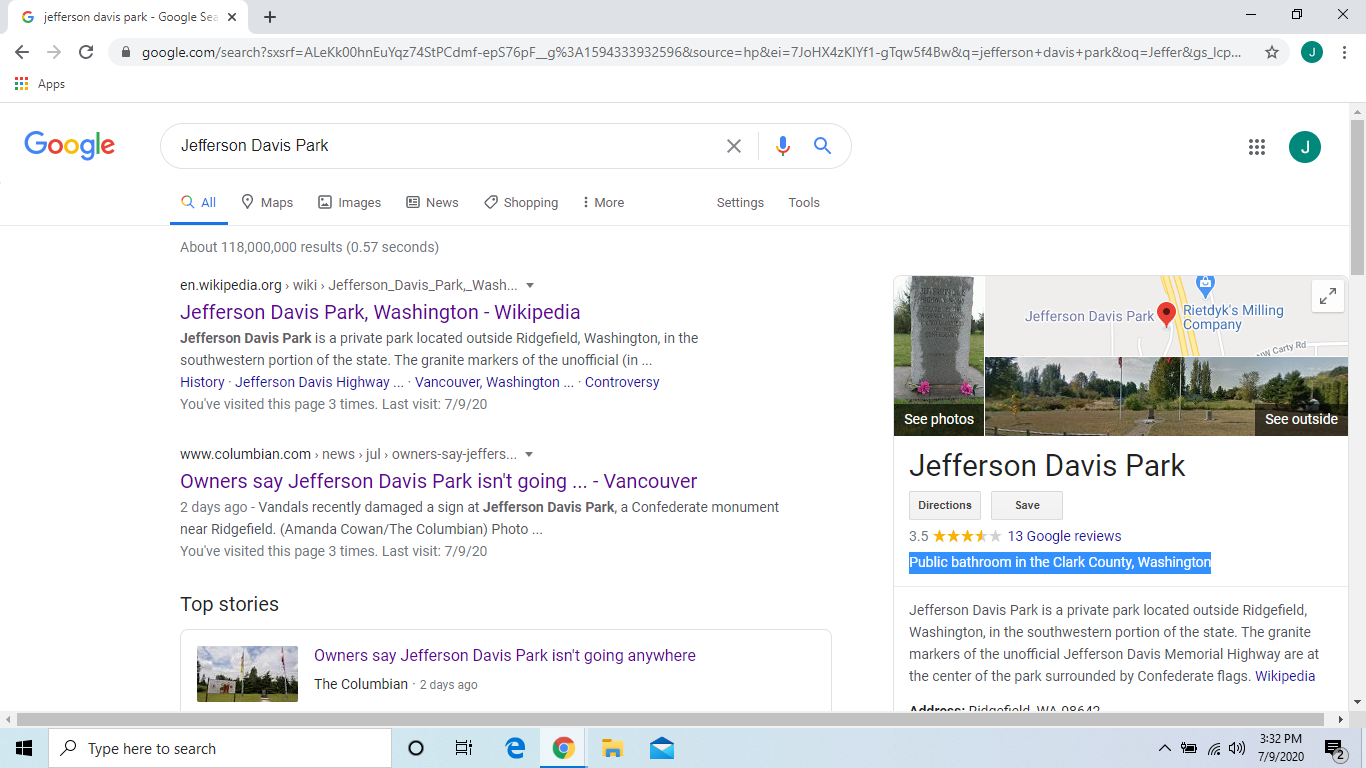
Task: Open the Google apps grid icon
Action: [1257, 147]
